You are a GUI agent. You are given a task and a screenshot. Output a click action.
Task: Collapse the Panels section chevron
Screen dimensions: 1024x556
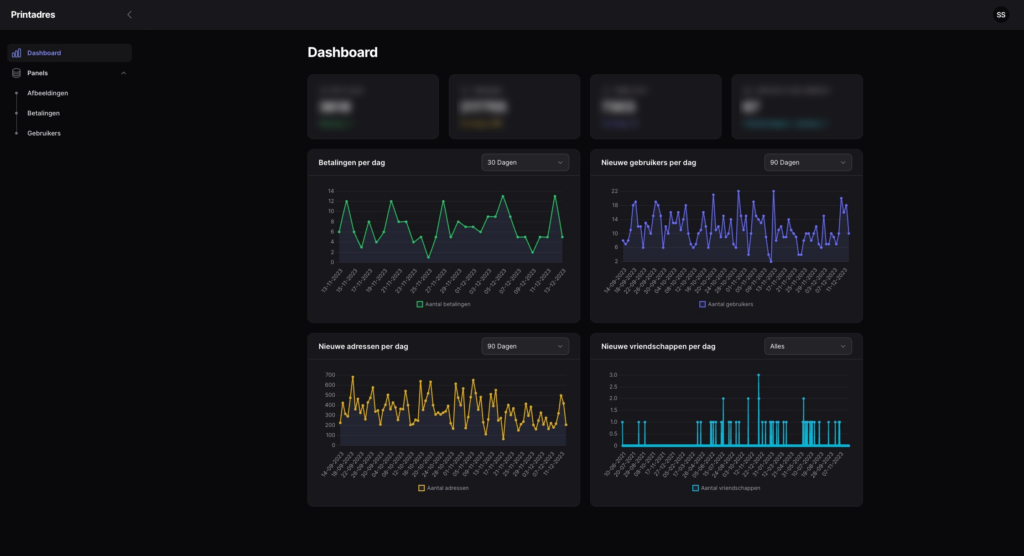[x=123, y=73]
